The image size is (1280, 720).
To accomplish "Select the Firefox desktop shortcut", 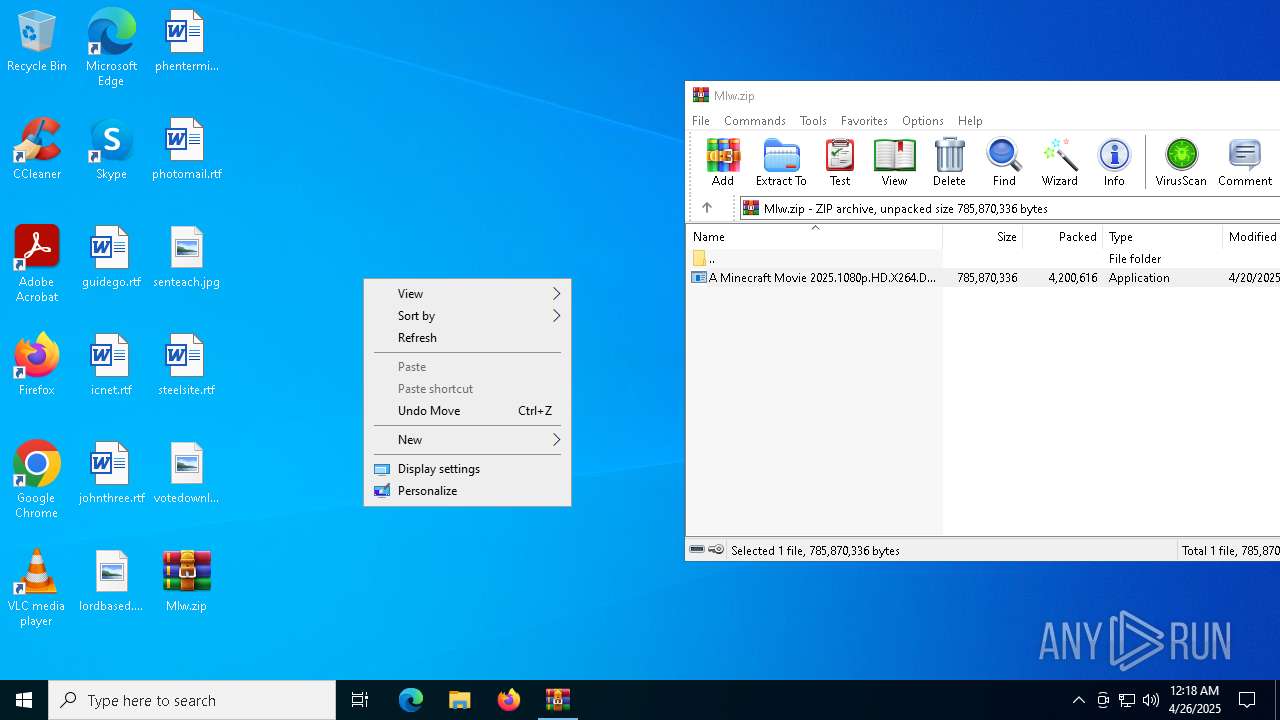I will click(37, 365).
